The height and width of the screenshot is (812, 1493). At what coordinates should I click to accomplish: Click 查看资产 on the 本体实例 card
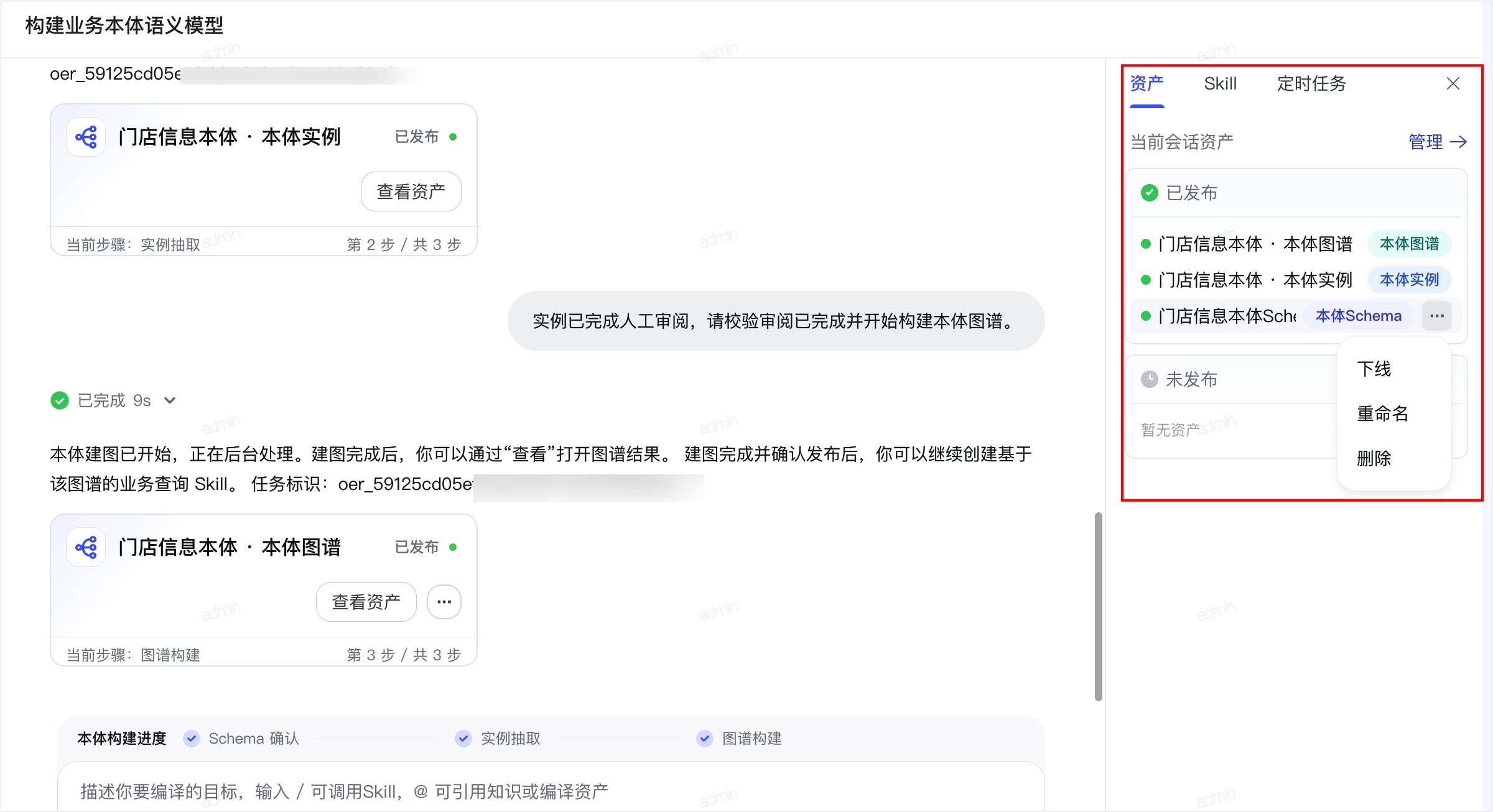pyautogui.click(x=411, y=191)
